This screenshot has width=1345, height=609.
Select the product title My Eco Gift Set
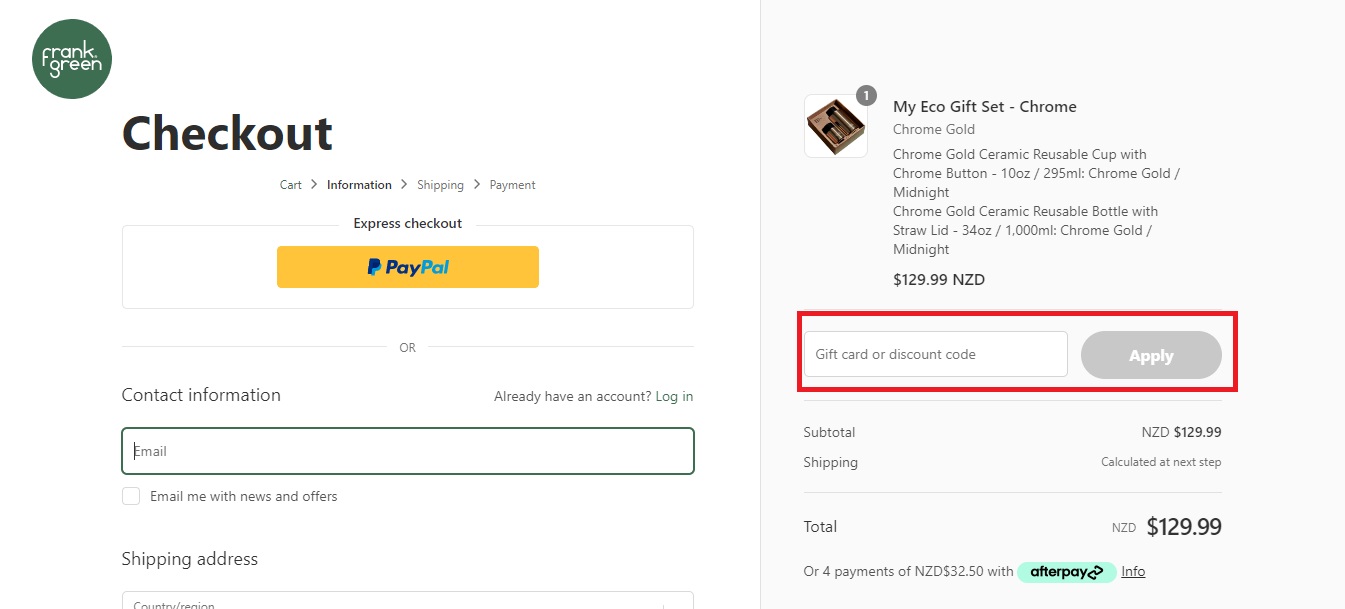[x=984, y=106]
